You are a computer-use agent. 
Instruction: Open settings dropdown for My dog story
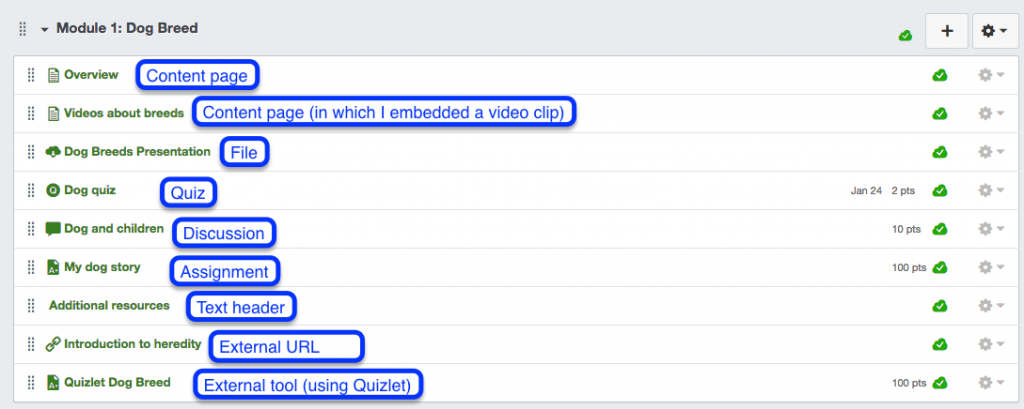tap(991, 267)
